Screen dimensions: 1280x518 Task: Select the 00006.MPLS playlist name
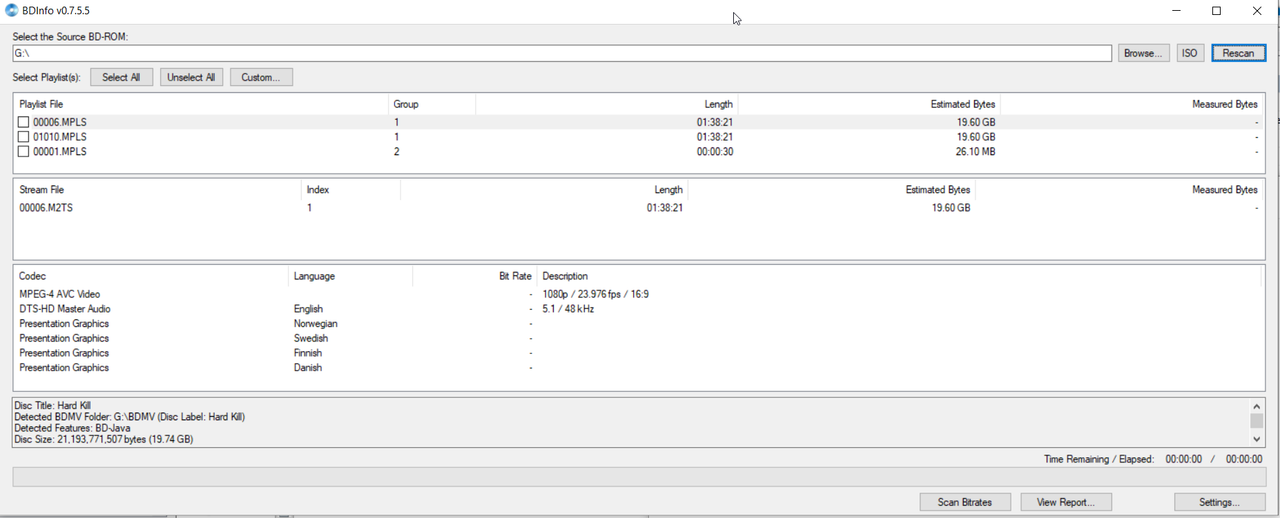60,122
